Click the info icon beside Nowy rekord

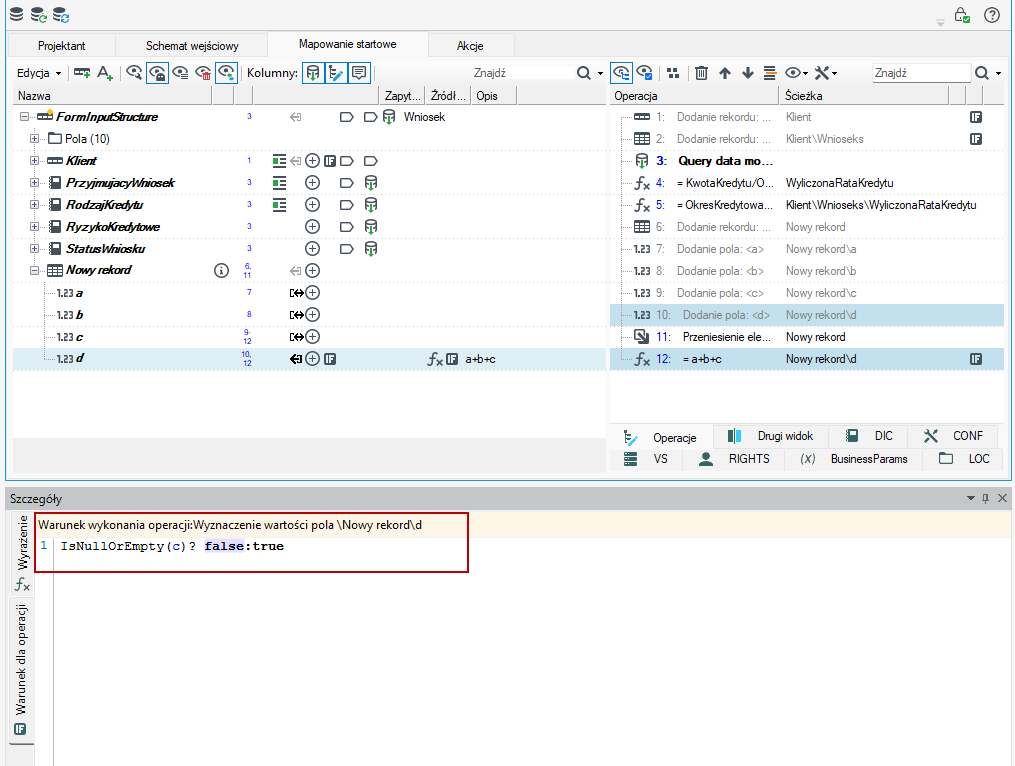(x=221, y=271)
